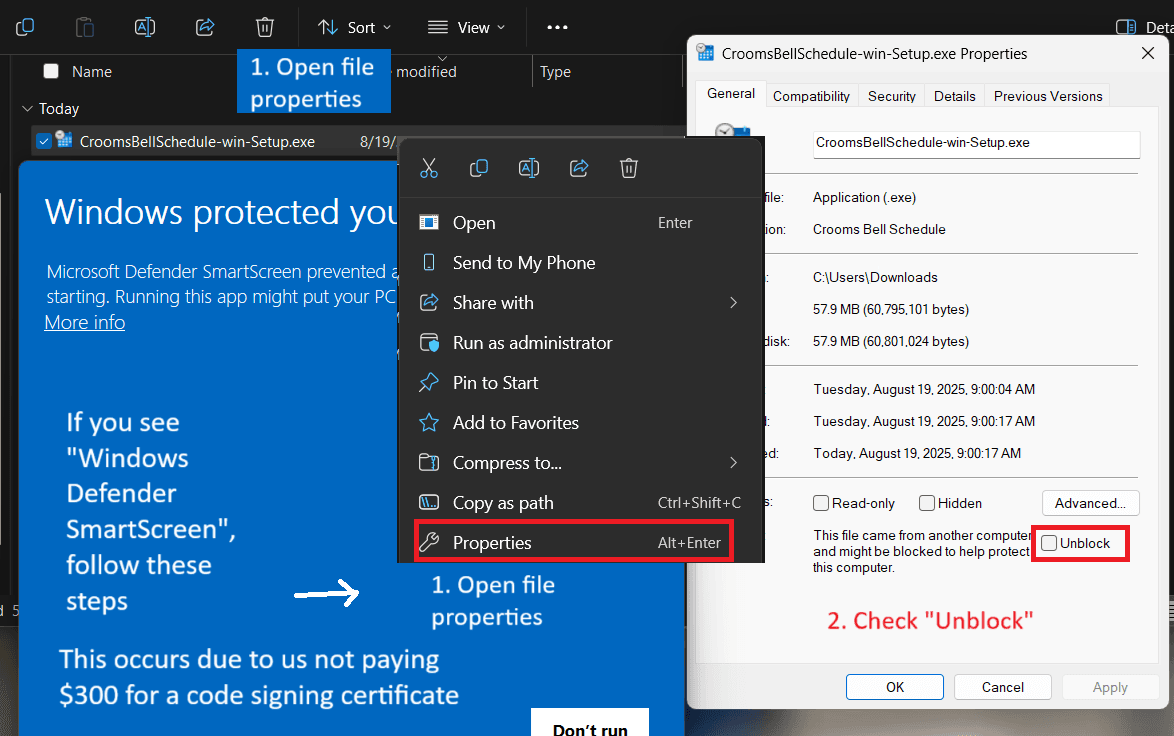Image resolution: width=1174 pixels, height=736 pixels.
Task: Click Apply in Properties dialog
Action: [1110, 687]
